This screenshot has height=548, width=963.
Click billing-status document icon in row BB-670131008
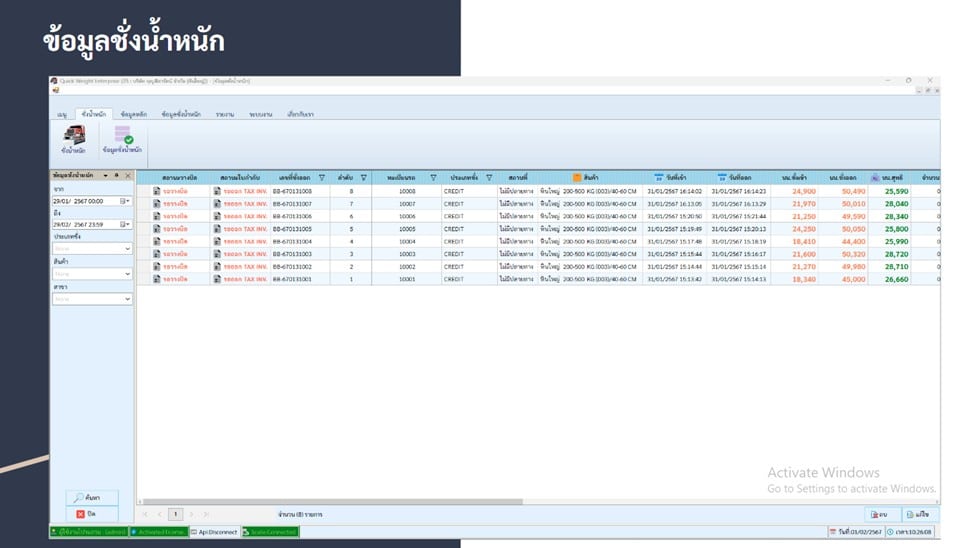coord(157,191)
